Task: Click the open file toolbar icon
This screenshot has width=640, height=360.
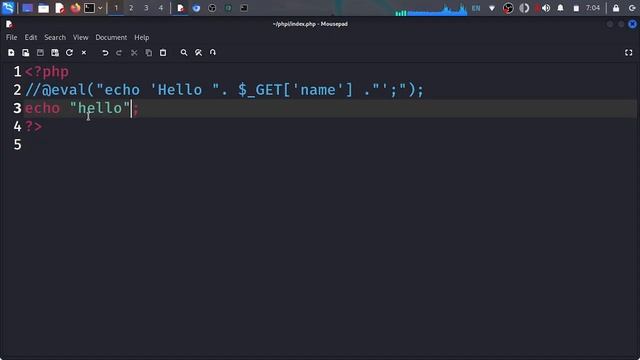Action: click(26, 53)
